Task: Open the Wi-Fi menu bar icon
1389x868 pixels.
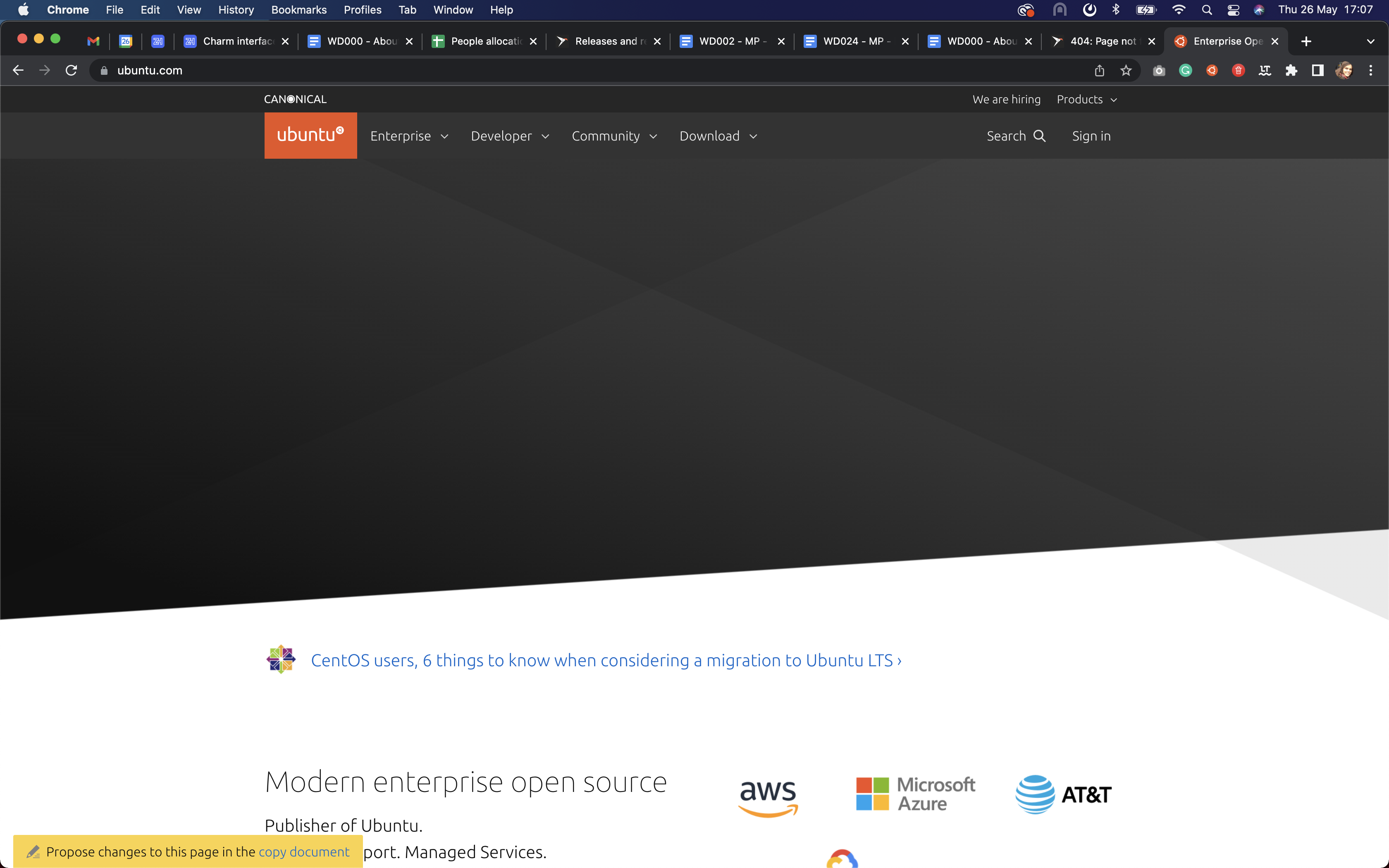Action: (x=1179, y=10)
